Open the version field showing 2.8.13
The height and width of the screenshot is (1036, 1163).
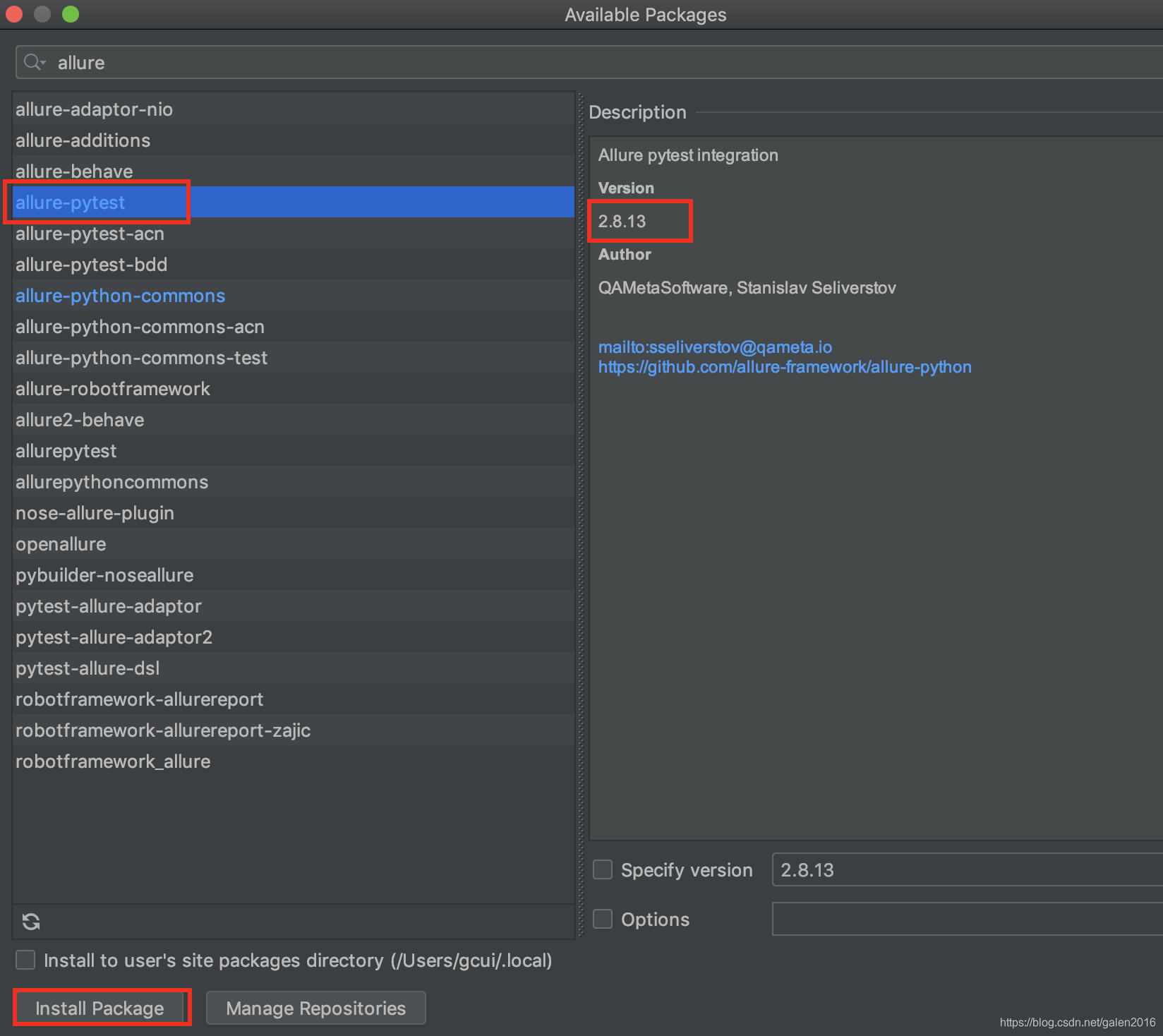coord(968,869)
